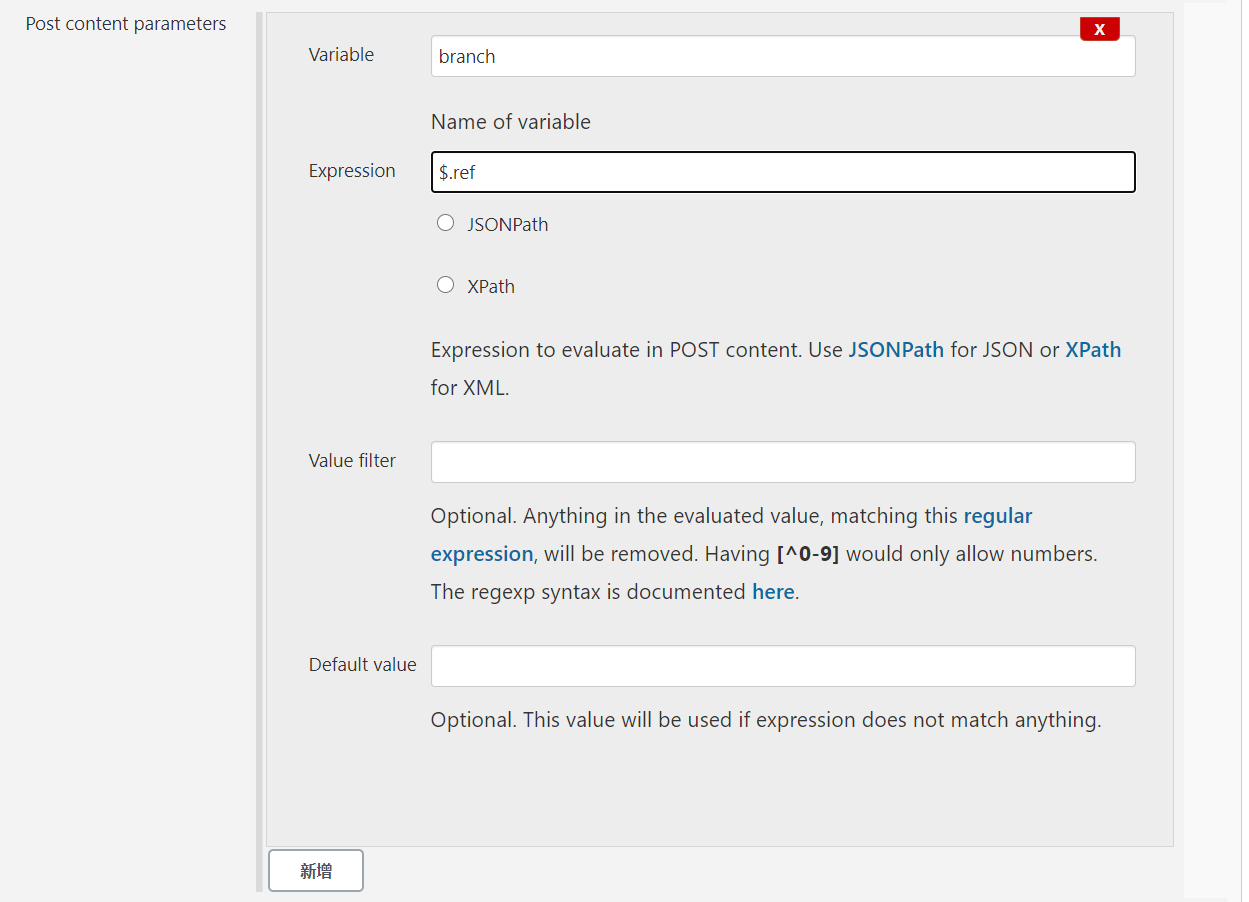Image resolution: width=1249 pixels, height=902 pixels.
Task: Click the 'Name of variable' help text
Action: (x=510, y=122)
